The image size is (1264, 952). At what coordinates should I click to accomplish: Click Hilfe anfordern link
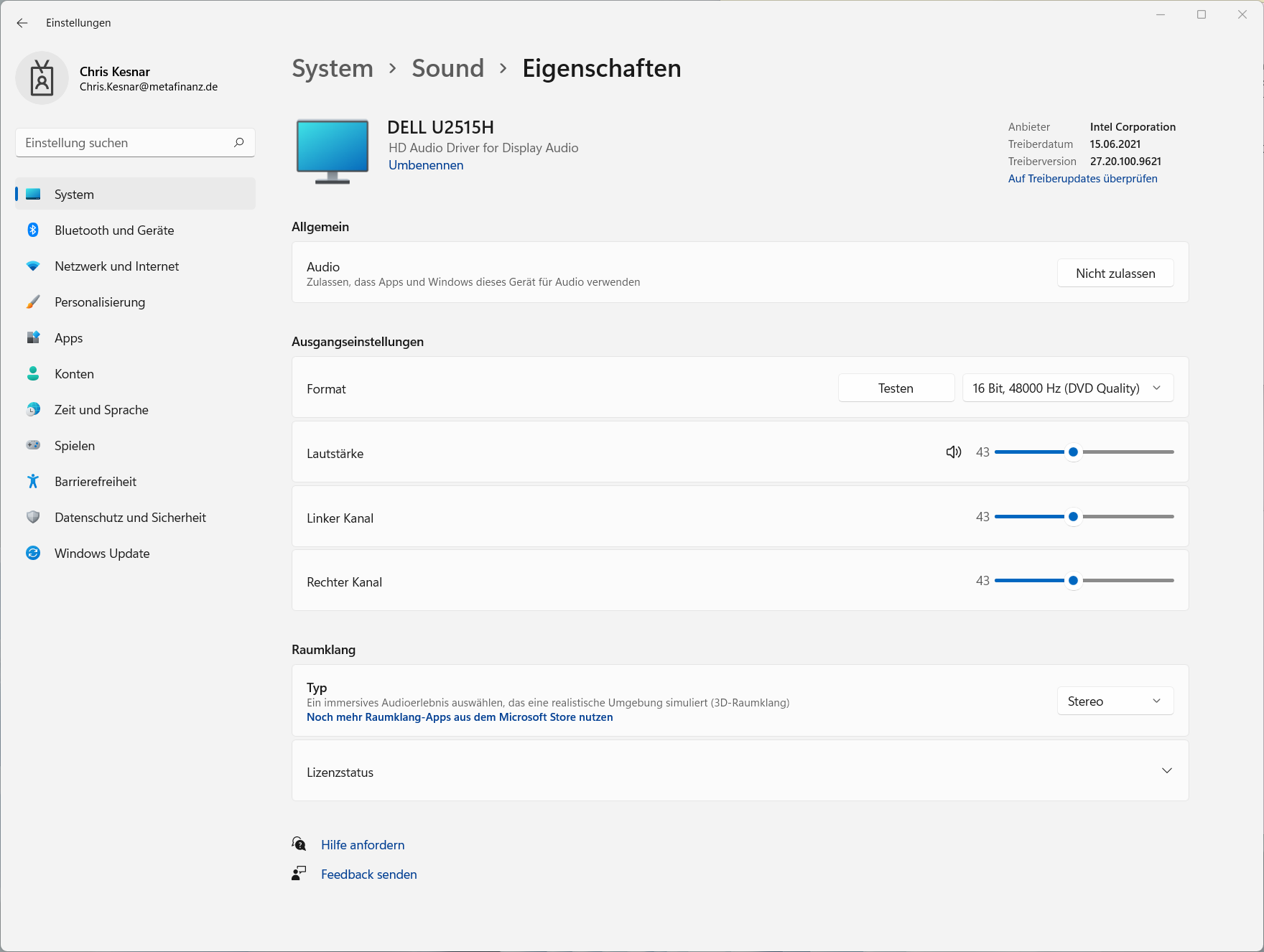(363, 845)
